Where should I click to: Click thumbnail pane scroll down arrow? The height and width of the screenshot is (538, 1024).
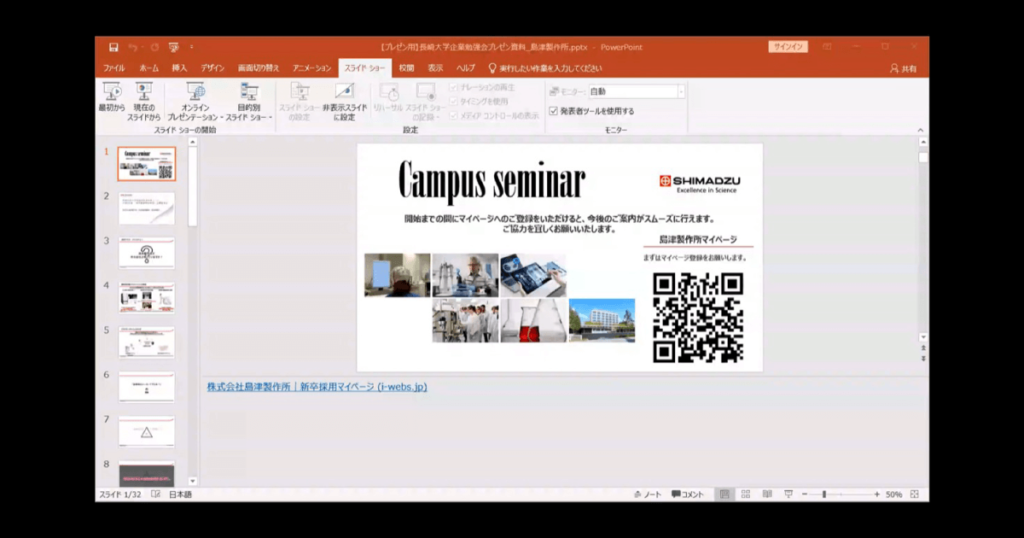(193, 481)
